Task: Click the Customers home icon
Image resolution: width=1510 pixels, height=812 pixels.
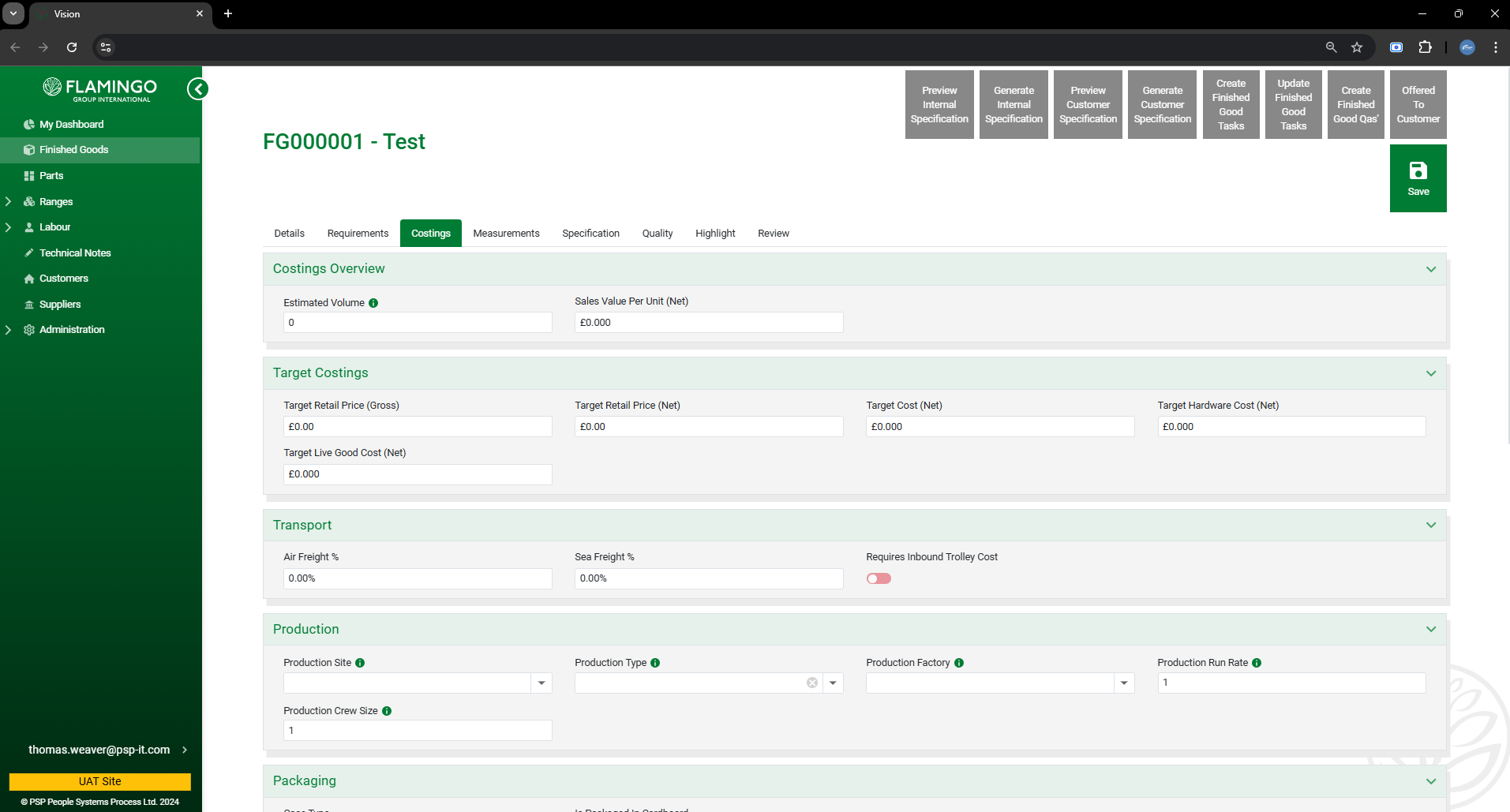Action: tap(29, 279)
